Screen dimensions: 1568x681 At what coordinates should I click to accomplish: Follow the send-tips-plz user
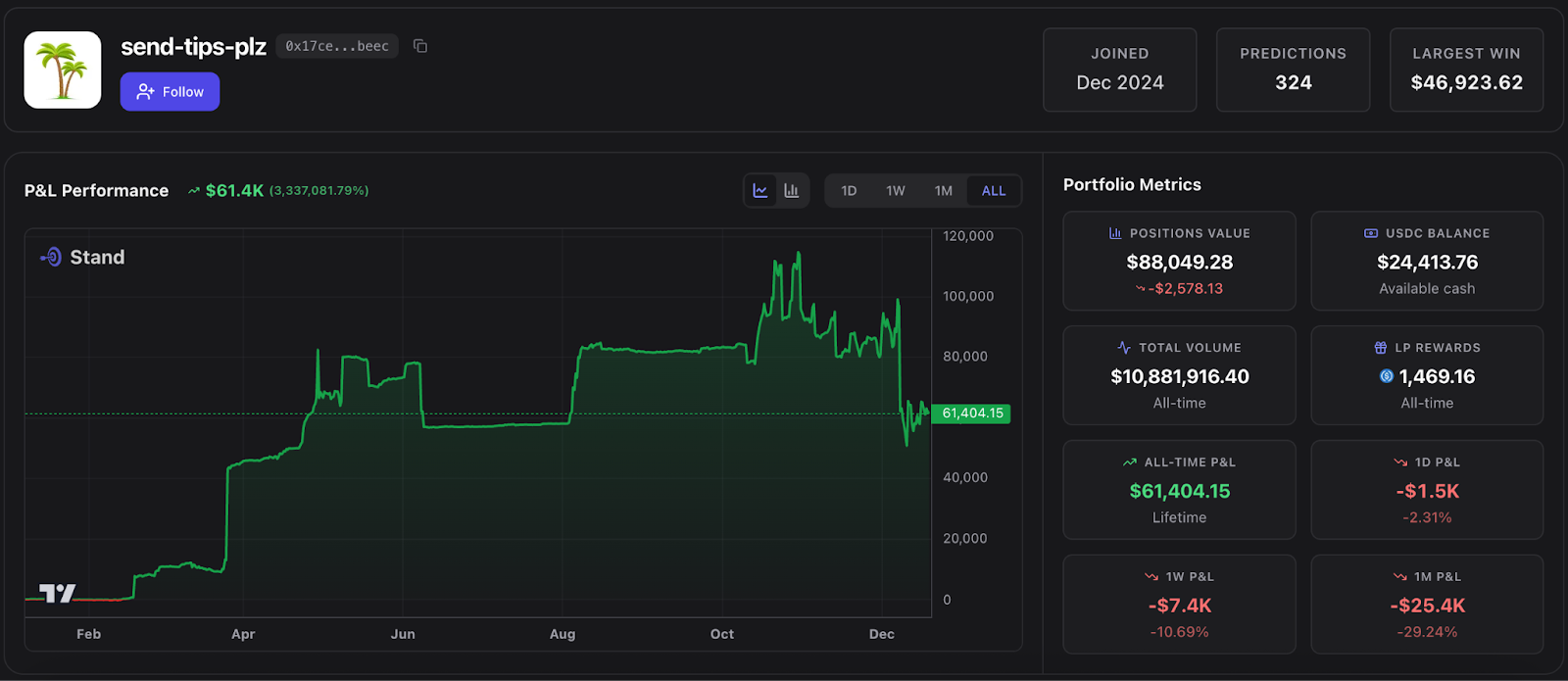click(x=170, y=91)
